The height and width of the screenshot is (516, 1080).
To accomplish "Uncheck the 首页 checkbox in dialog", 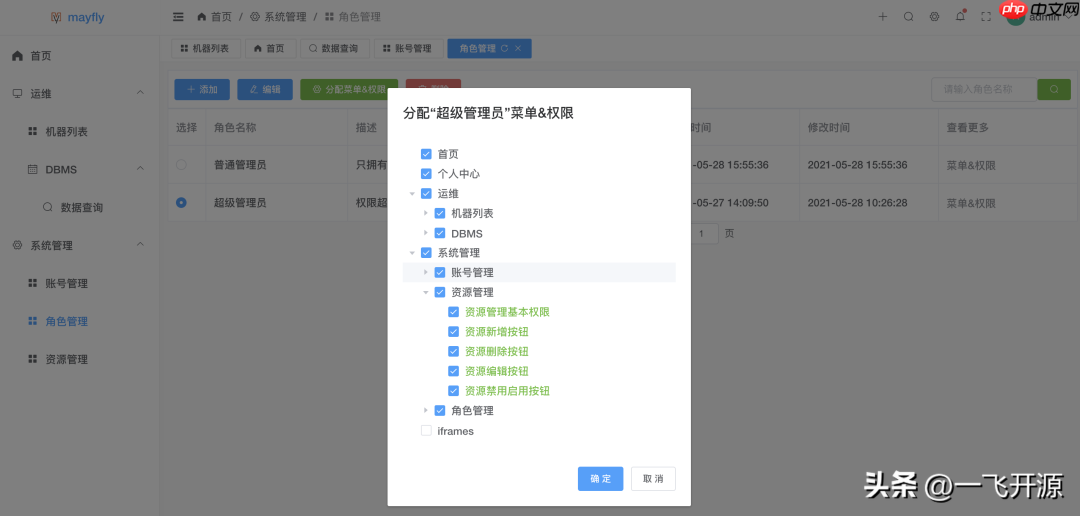I will click(426, 154).
